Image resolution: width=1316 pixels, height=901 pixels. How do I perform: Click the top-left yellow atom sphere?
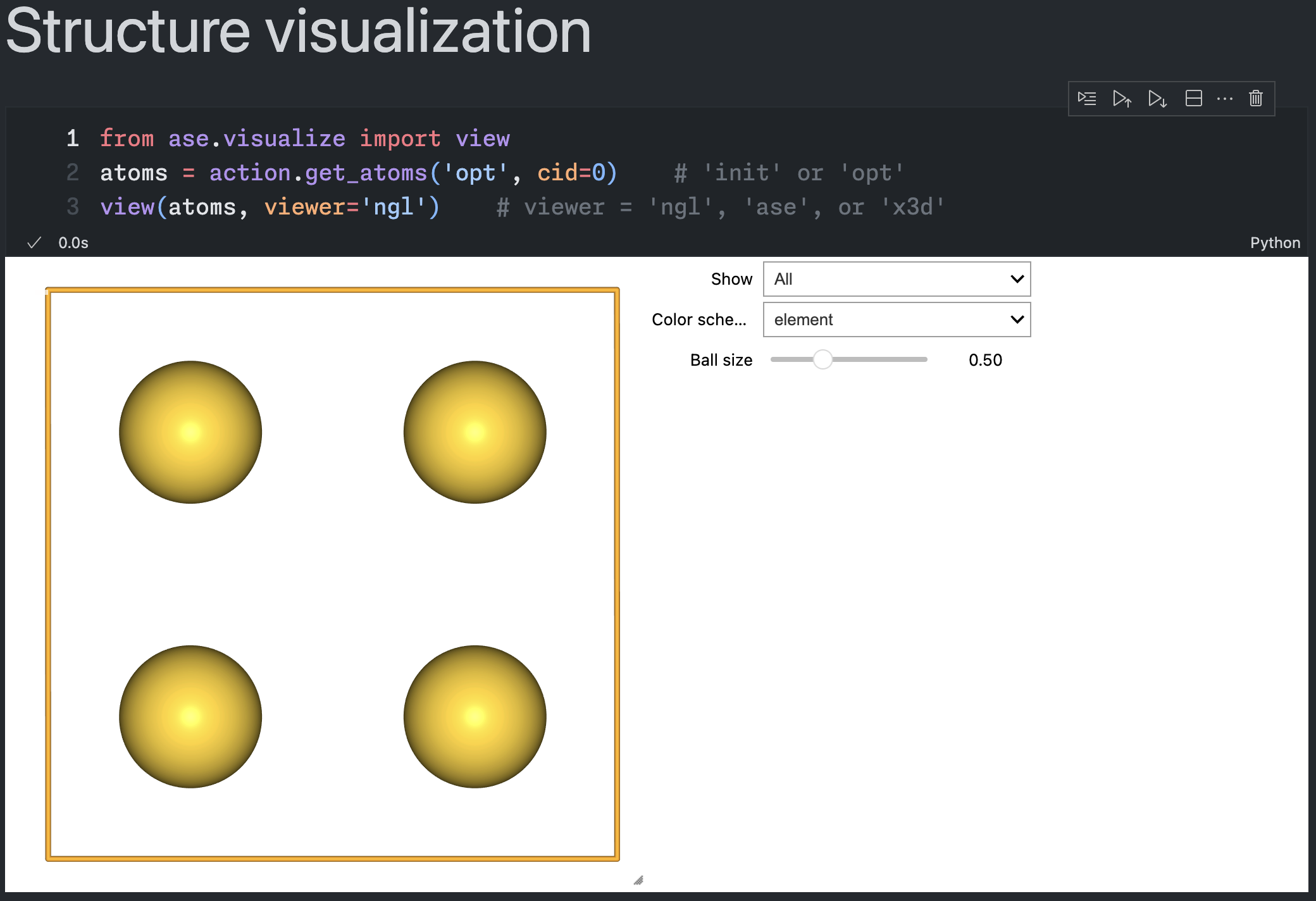pyautogui.click(x=190, y=432)
